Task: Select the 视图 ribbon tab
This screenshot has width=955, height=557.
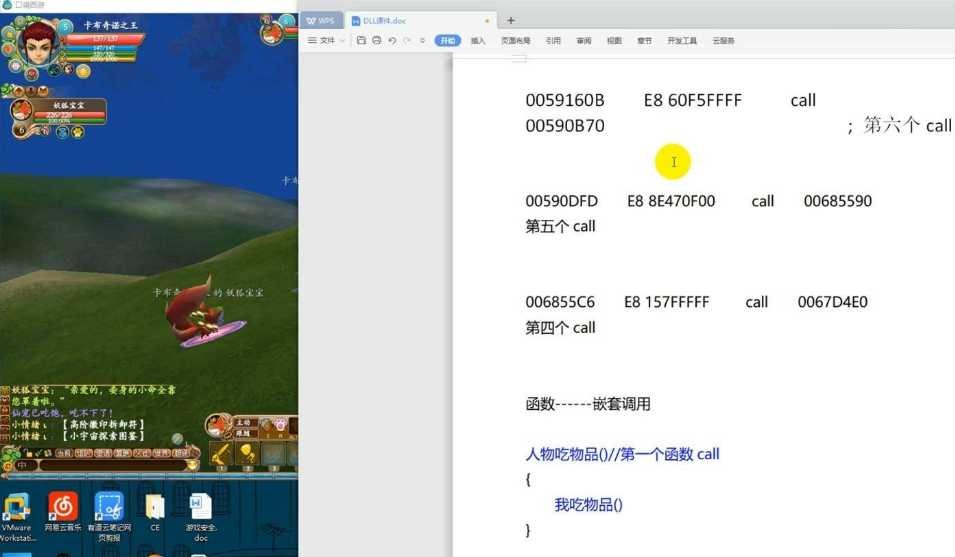Action: [614, 40]
